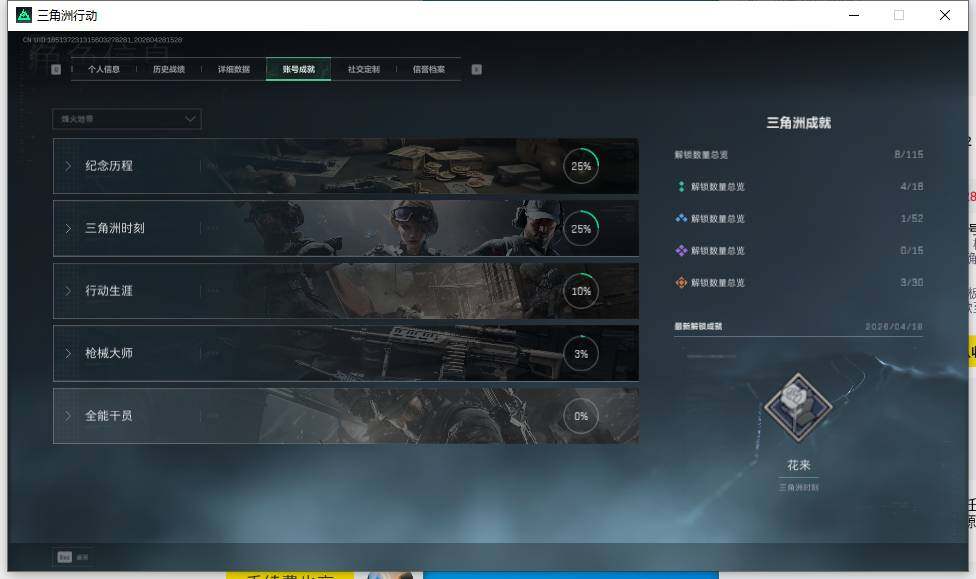Click the previous-tab key icon left of 个人信息

click(x=56, y=69)
